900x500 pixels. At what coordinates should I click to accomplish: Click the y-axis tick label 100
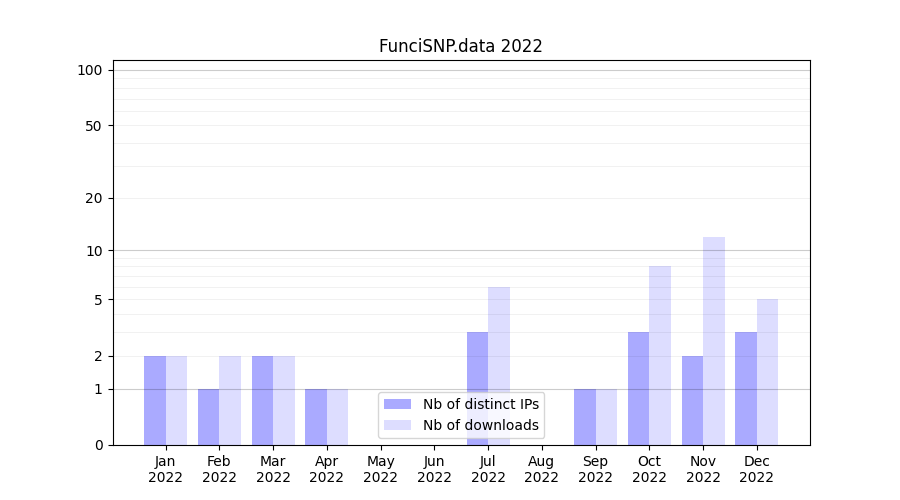(90, 70)
